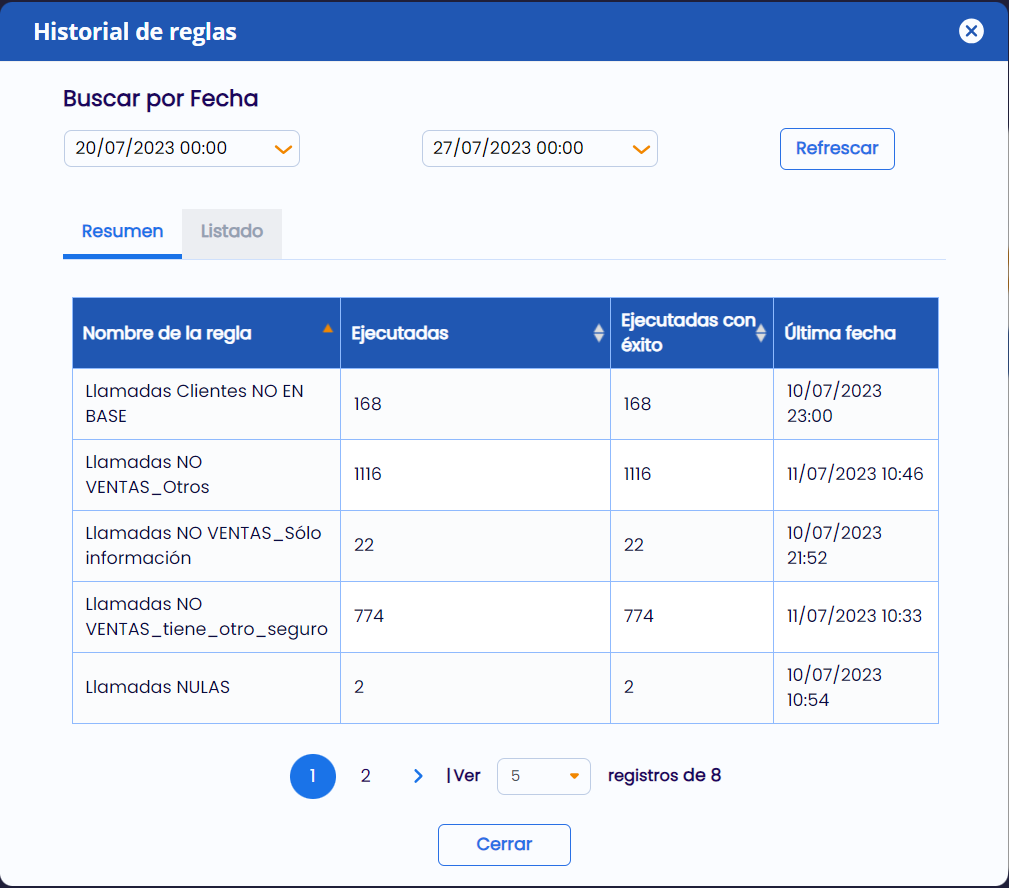Click the start date field 20/07/2023

tap(181, 149)
